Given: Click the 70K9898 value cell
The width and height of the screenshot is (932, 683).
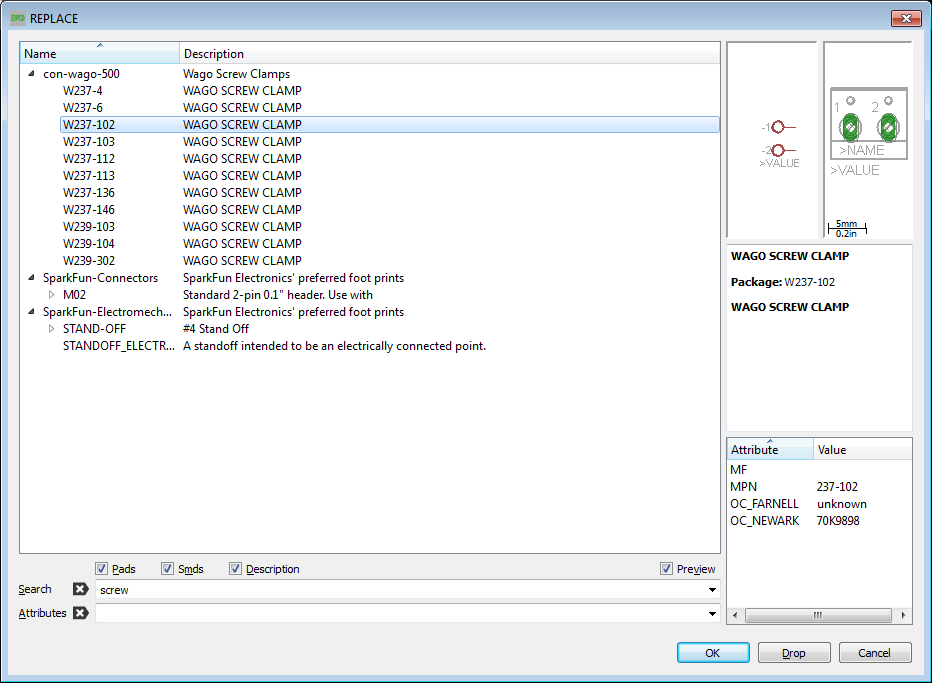Looking at the screenshot, I should (x=838, y=521).
